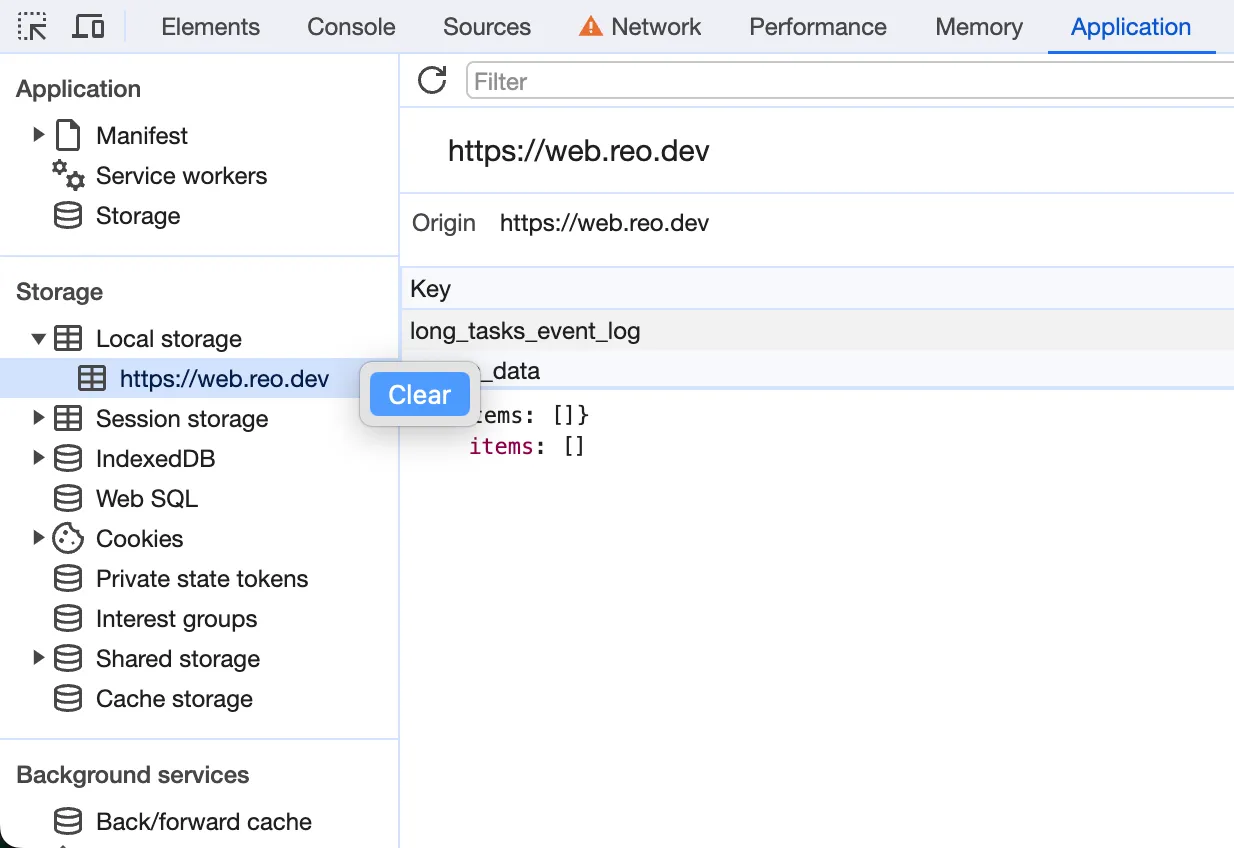Select https://web.reo.dev under Local storage

(223, 379)
